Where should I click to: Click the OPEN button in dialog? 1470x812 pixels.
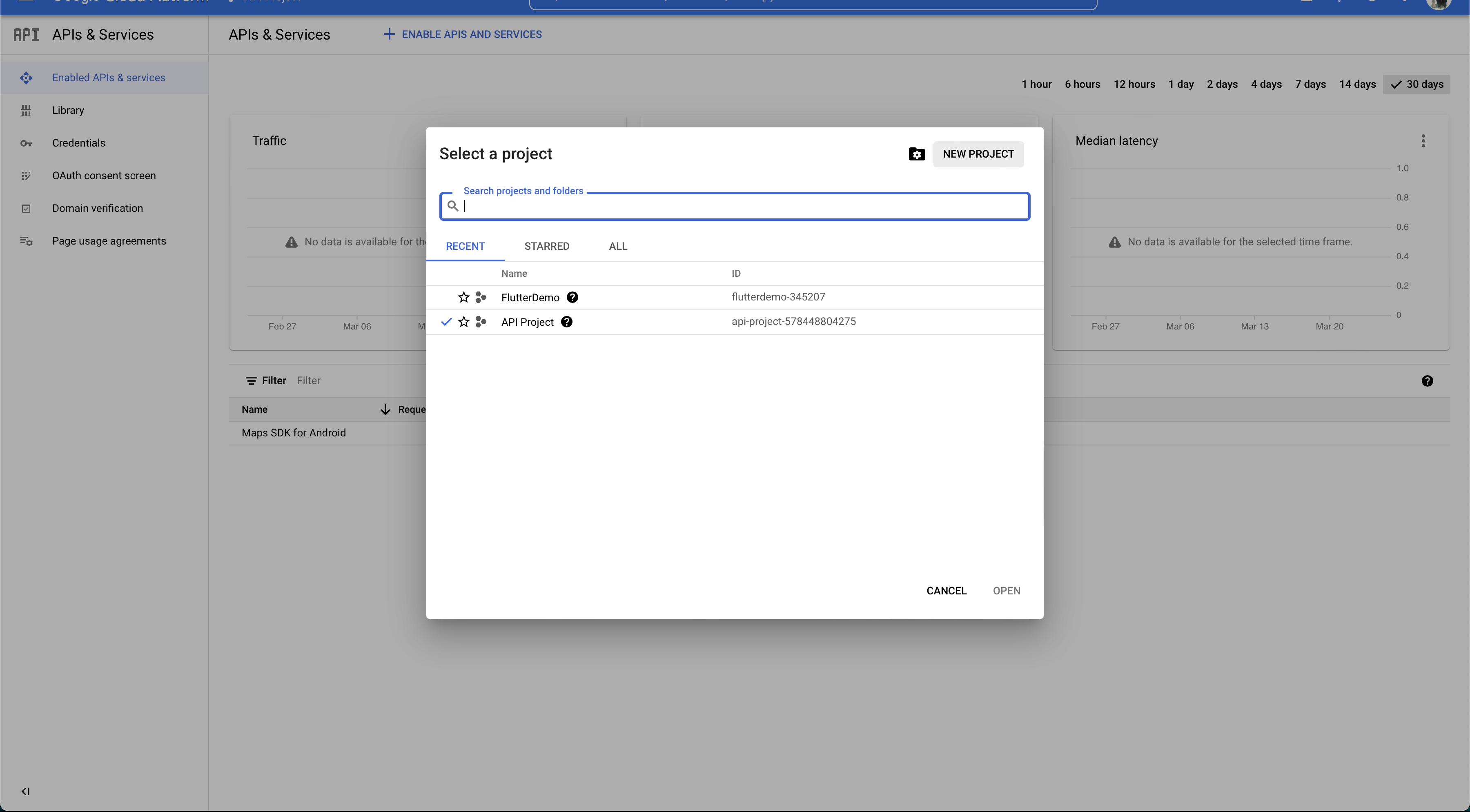(1007, 591)
